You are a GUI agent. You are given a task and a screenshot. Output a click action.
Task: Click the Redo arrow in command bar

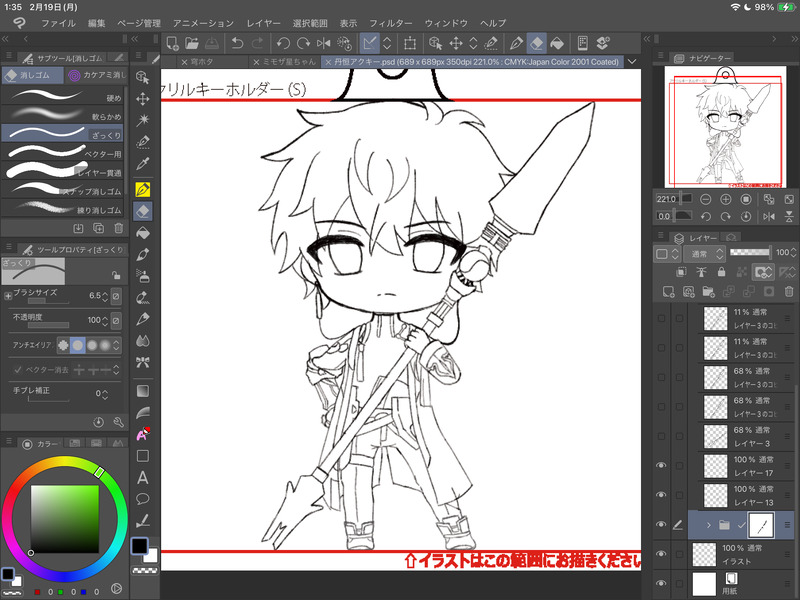pyautogui.click(x=257, y=43)
